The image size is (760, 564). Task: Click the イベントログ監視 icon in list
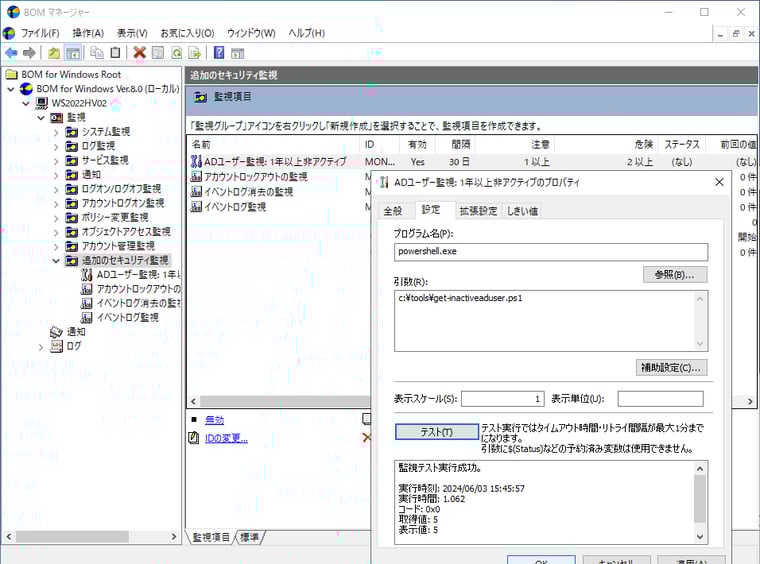196,206
